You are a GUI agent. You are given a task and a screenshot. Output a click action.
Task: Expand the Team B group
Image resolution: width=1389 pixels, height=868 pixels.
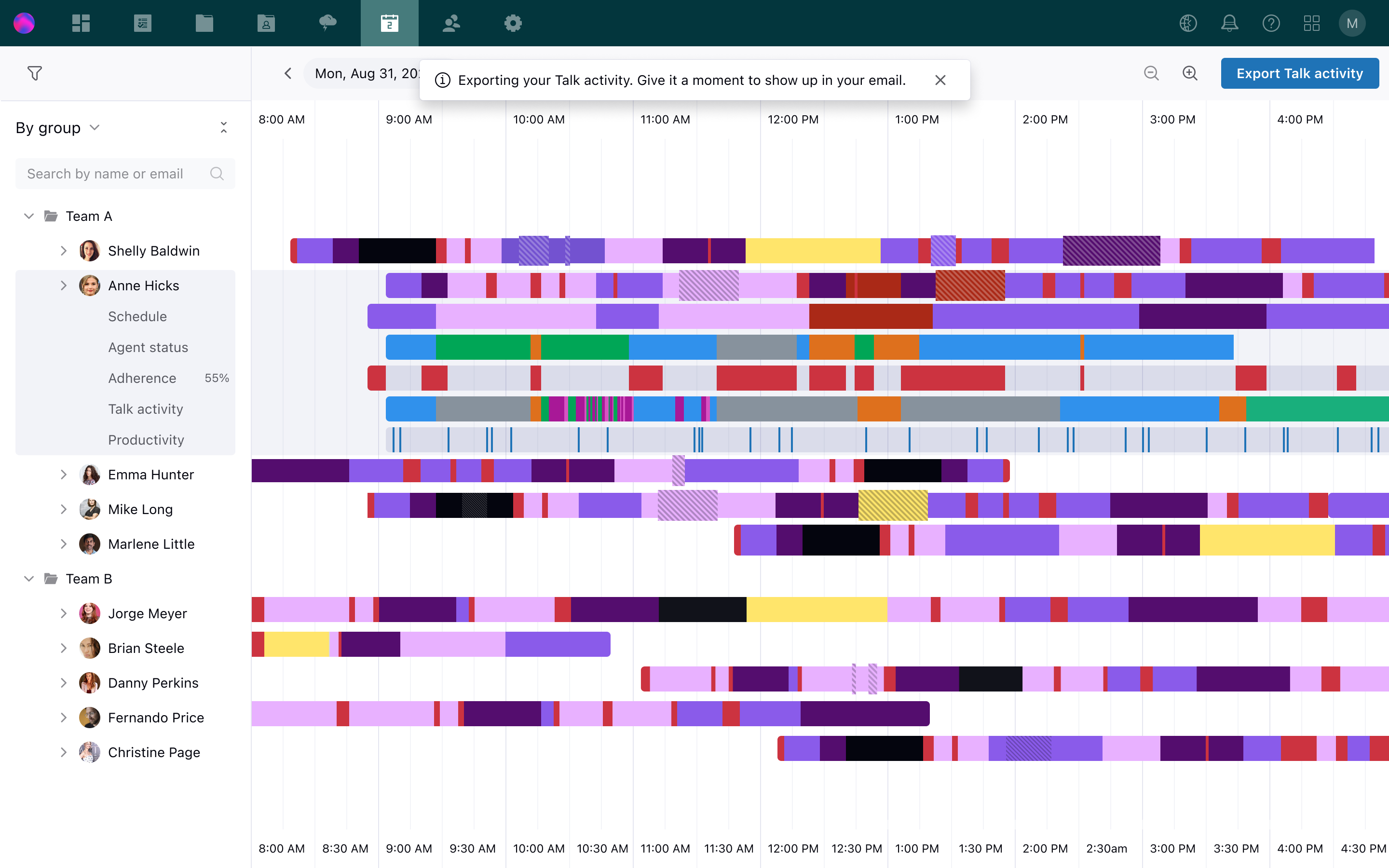point(27,579)
